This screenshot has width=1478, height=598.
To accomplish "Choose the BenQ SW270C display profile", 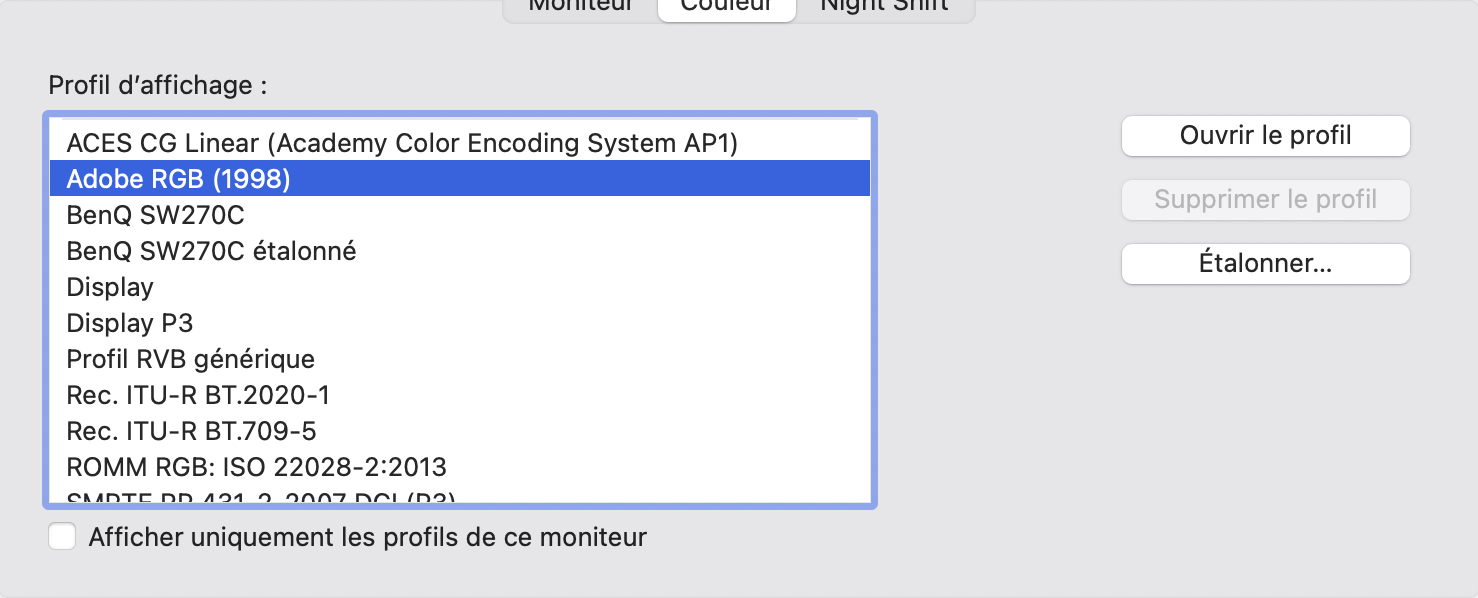I will click(155, 215).
